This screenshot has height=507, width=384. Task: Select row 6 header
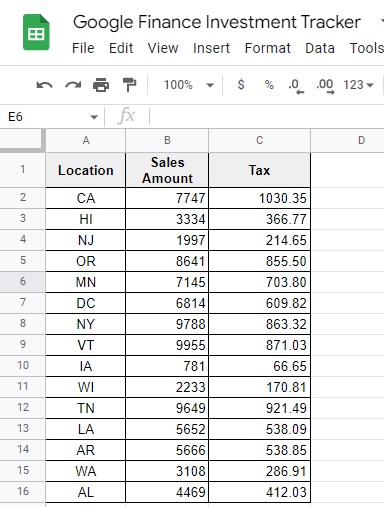point(22,282)
